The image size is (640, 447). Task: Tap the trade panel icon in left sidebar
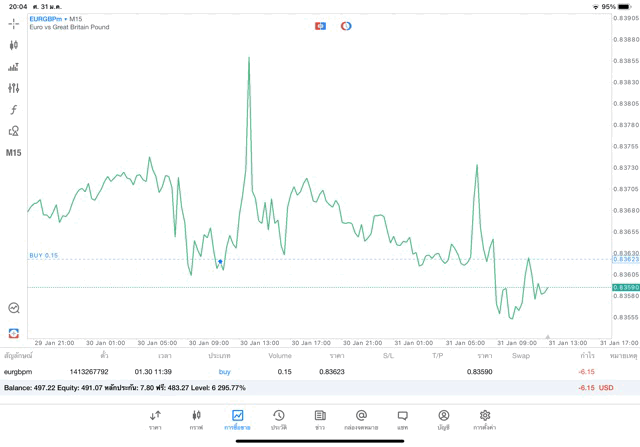click(14, 333)
